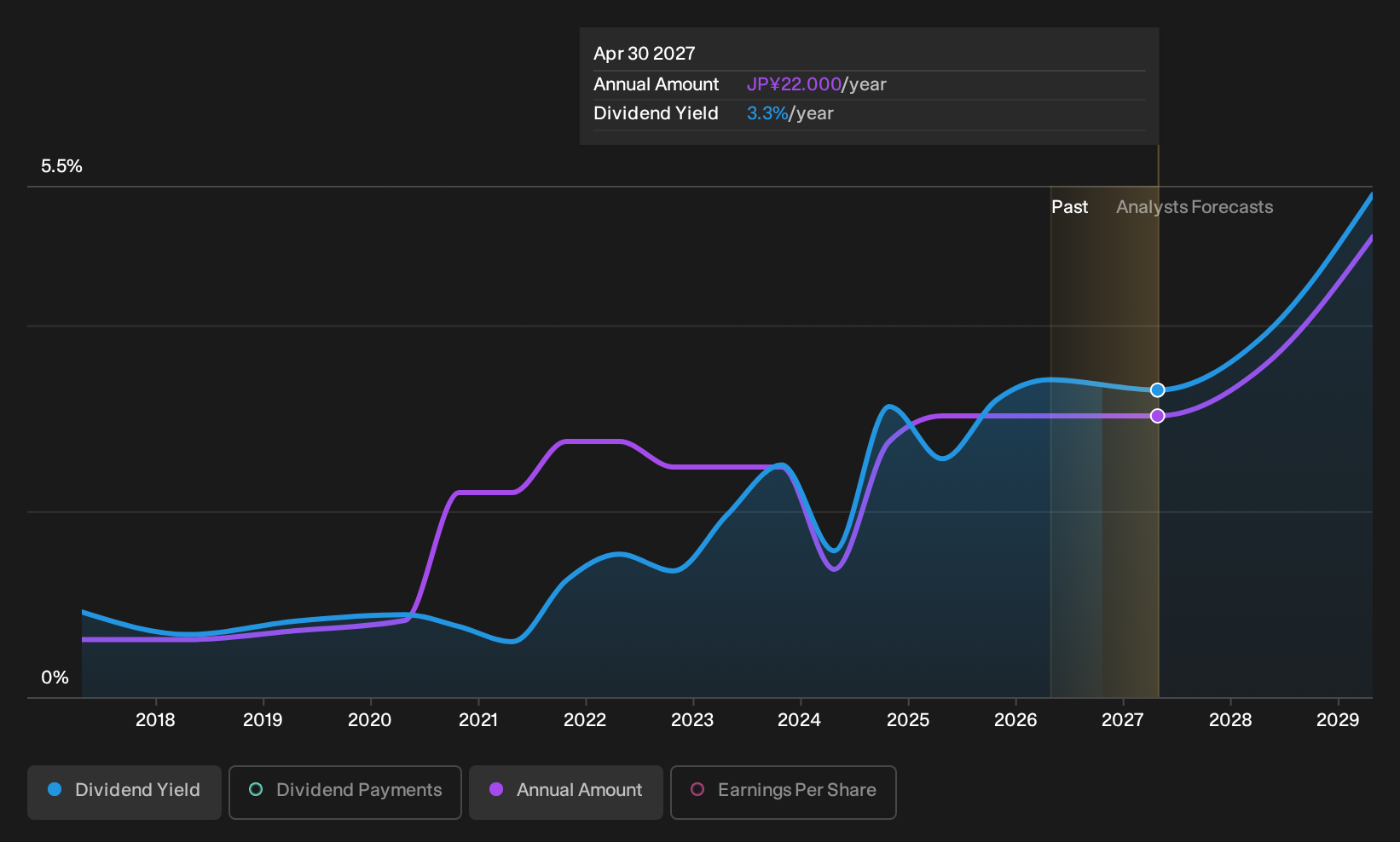Click the 0% y-axis label
Image resolution: width=1400 pixels, height=842 pixels.
click(x=55, y=678)
